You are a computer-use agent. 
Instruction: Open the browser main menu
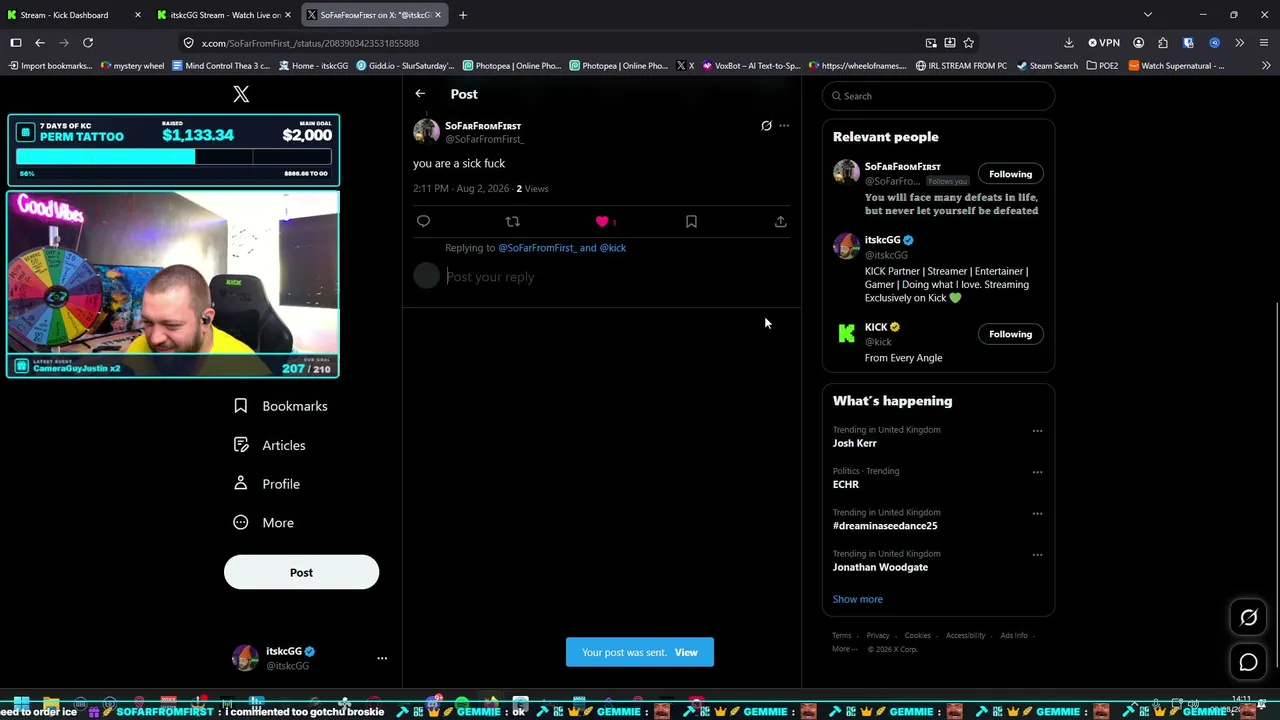click(1264, 43)
